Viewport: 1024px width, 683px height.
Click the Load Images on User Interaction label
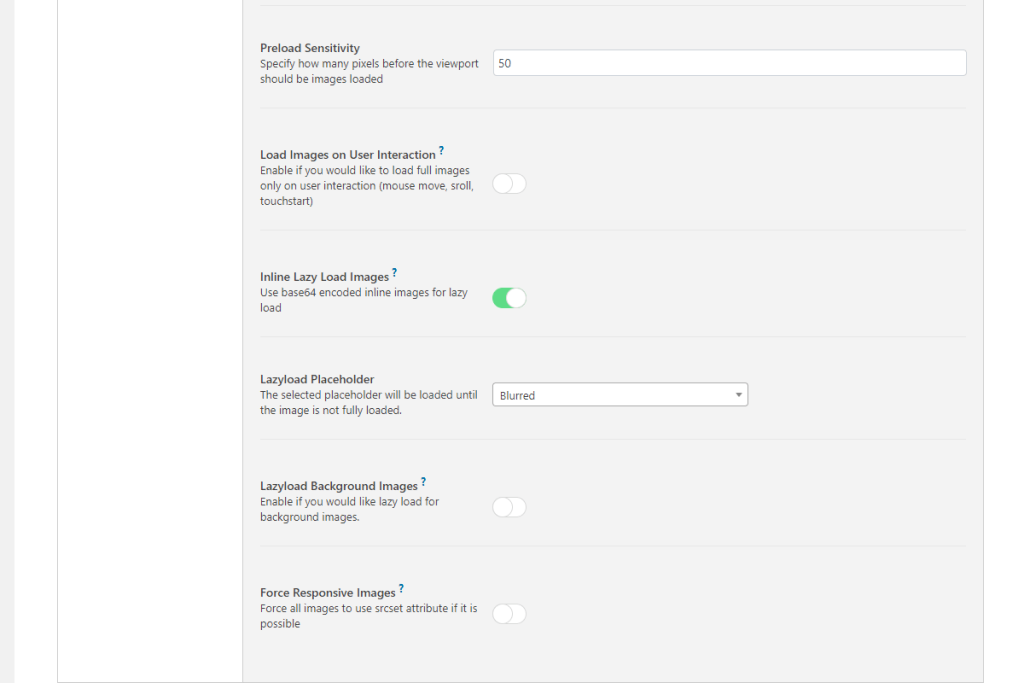(347, 155)
